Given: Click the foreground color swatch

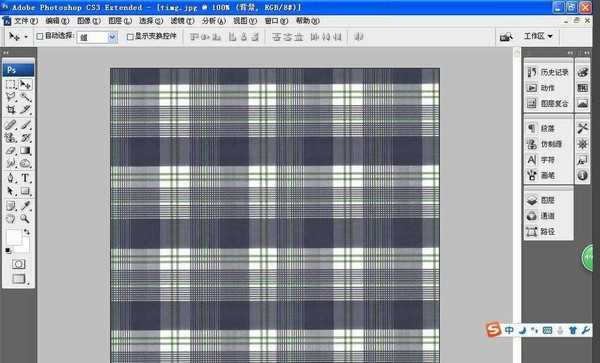Looking at the screenshot, I should click(x=14, y=237).
